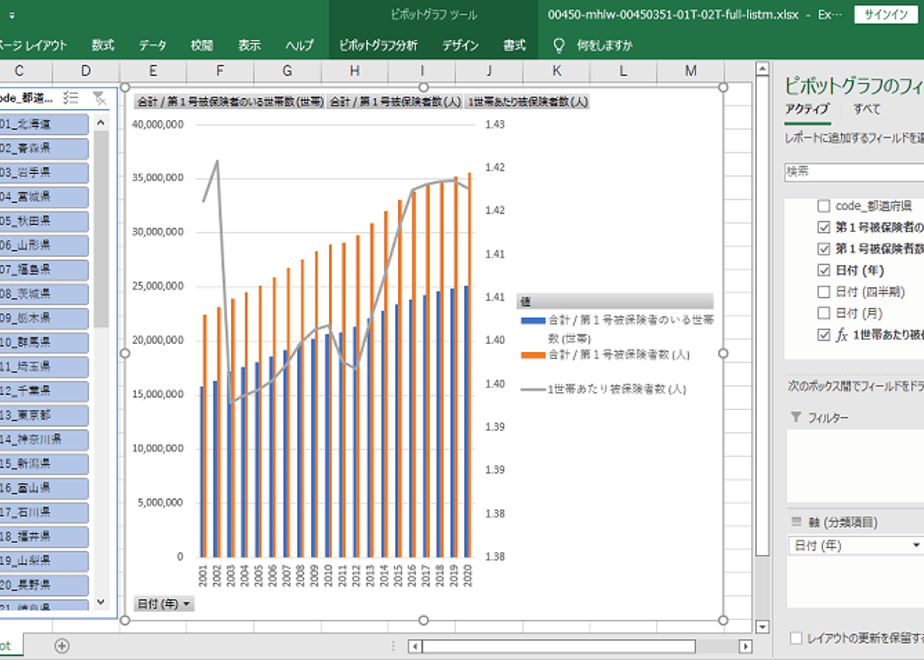Check the 日付 (四半期) field checkbox

coord(824,292)
